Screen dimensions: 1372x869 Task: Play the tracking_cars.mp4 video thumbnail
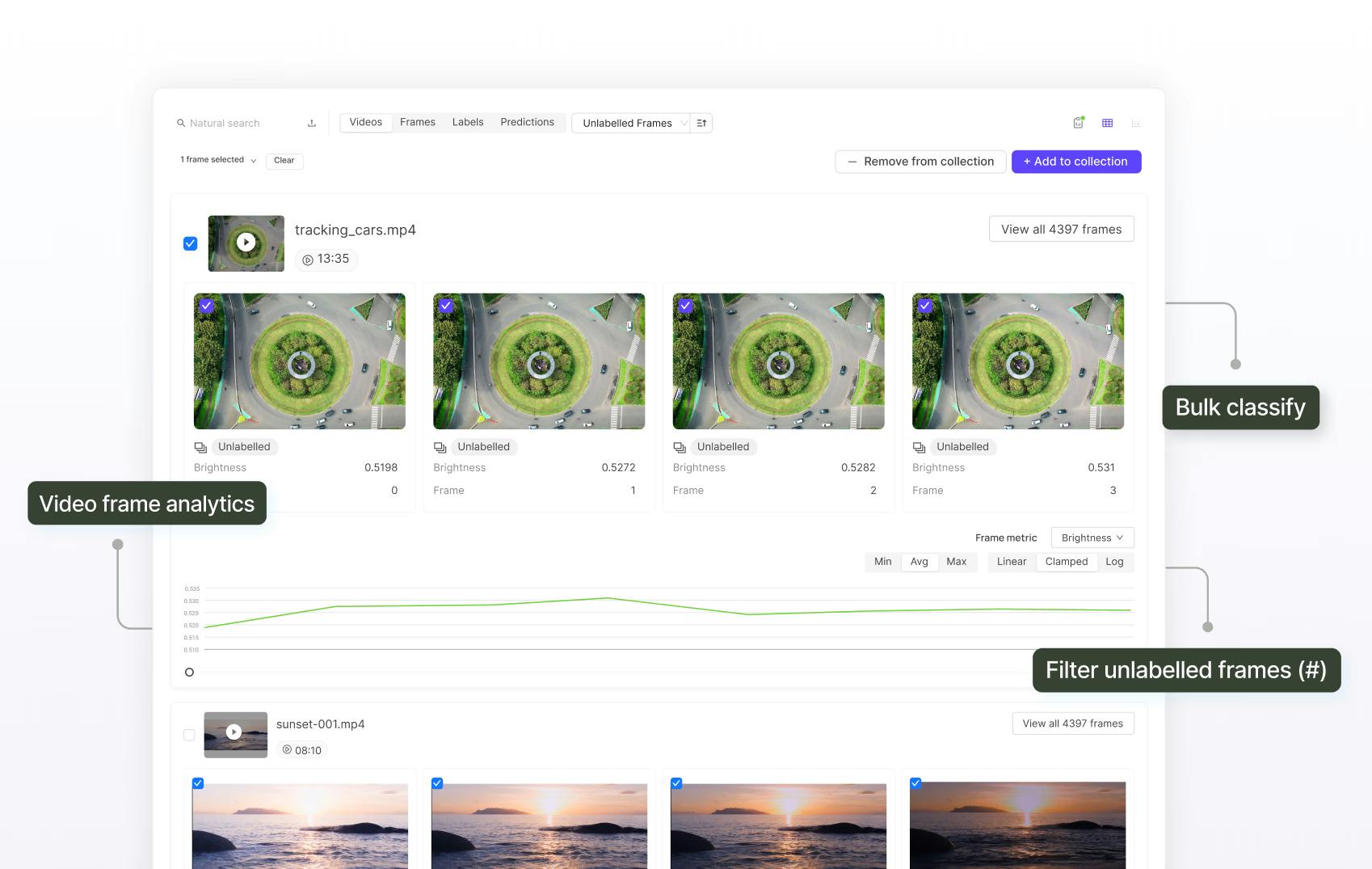(246, 243)
